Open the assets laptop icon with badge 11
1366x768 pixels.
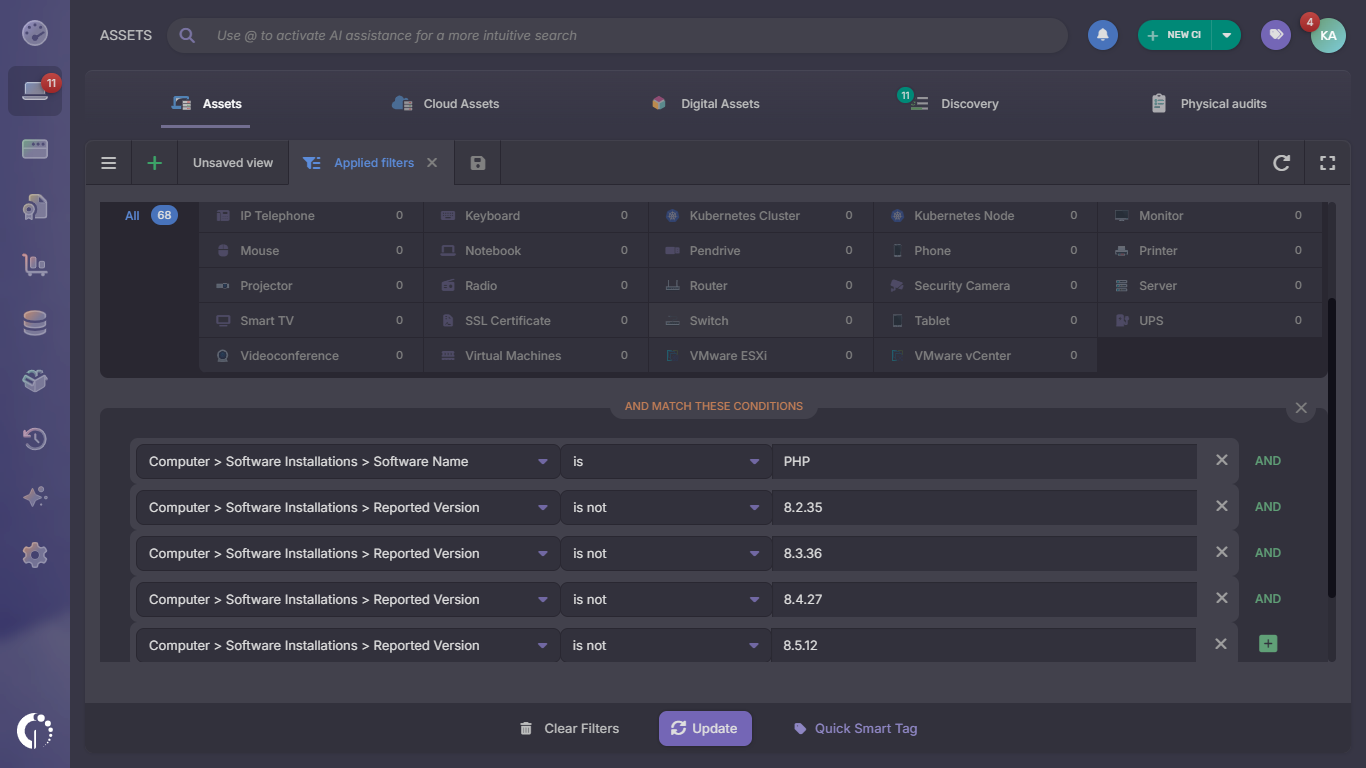[x=35, y=91]
